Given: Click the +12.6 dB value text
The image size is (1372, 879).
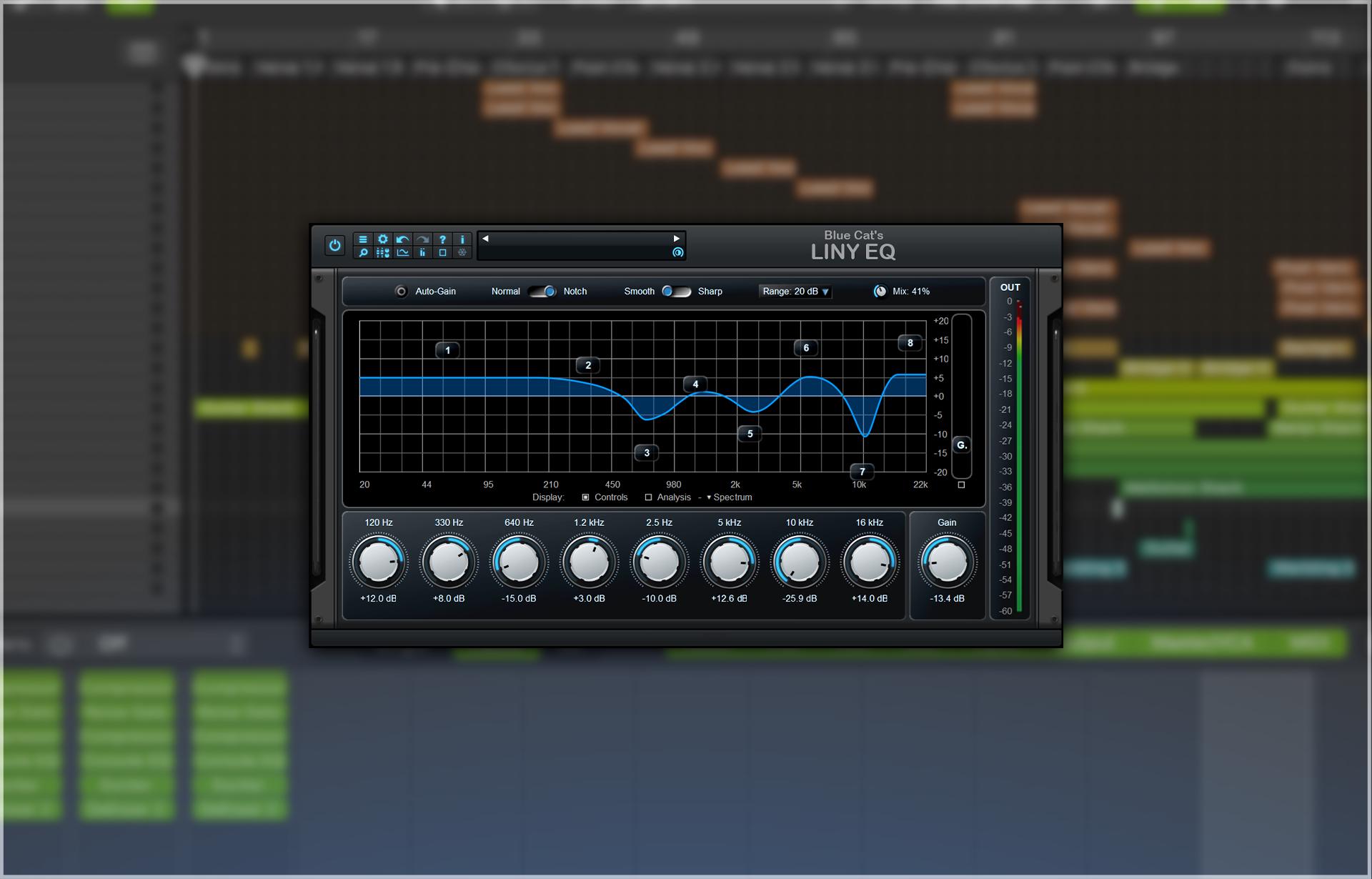Looking at the screenshot, I should 729,598.
